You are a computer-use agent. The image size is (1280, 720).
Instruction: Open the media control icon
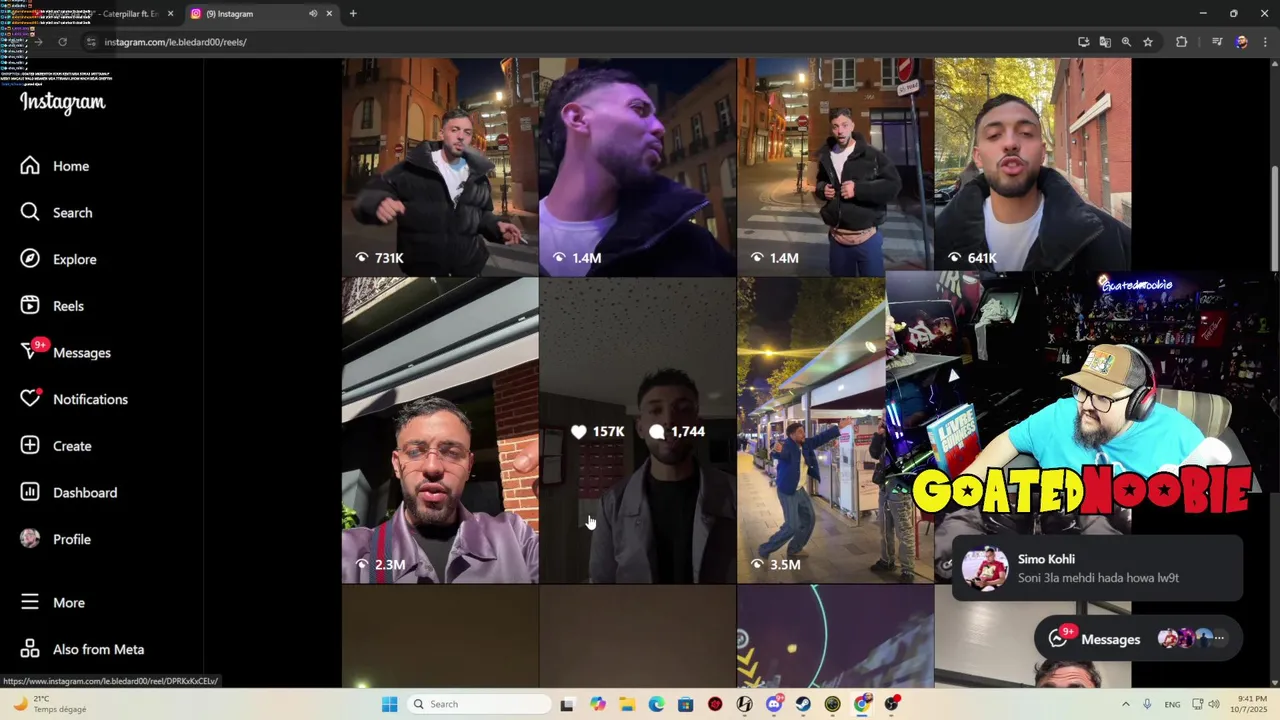click(x=1217, y=42)
